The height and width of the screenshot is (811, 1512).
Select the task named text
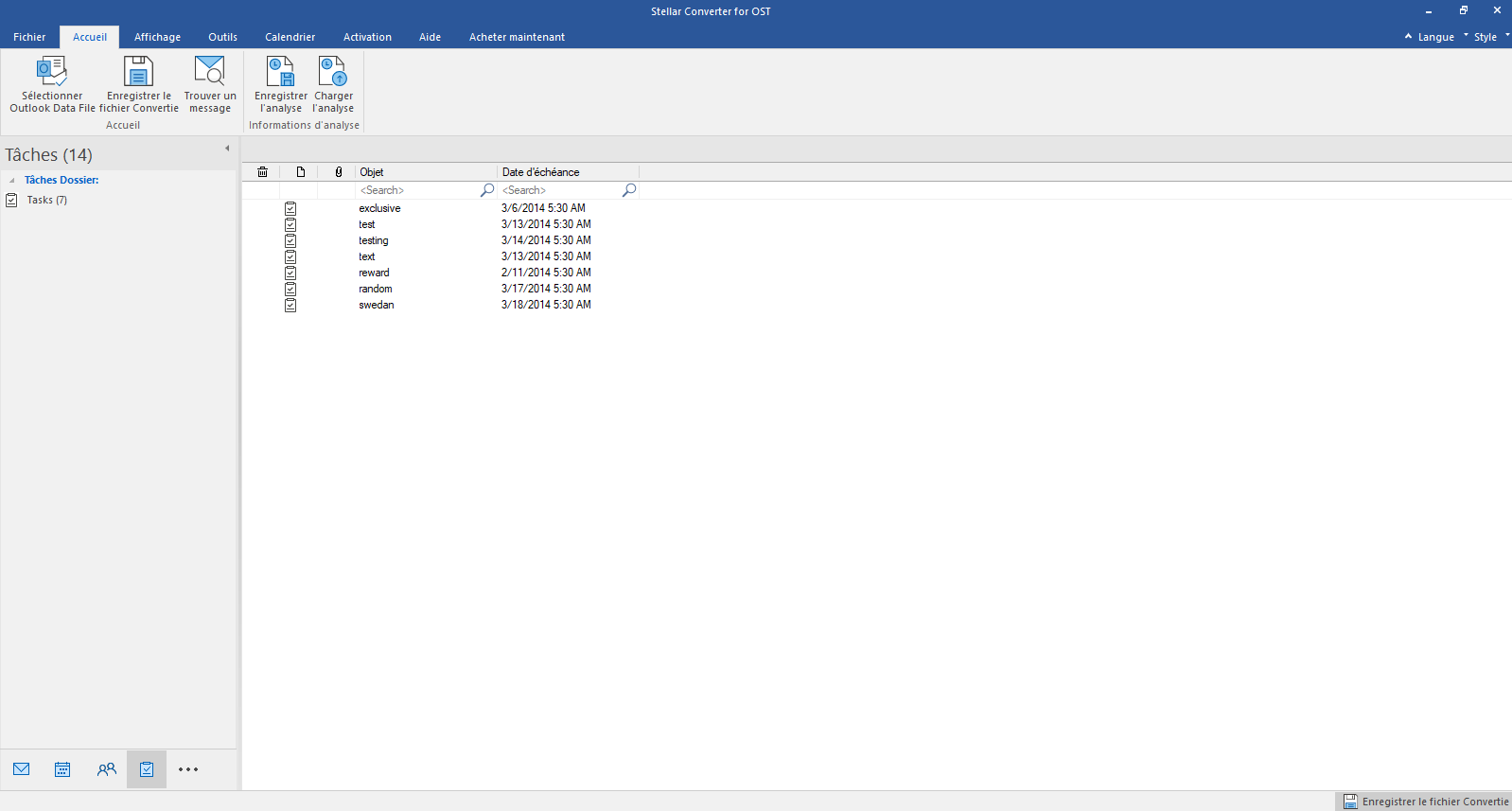[367, 256]
